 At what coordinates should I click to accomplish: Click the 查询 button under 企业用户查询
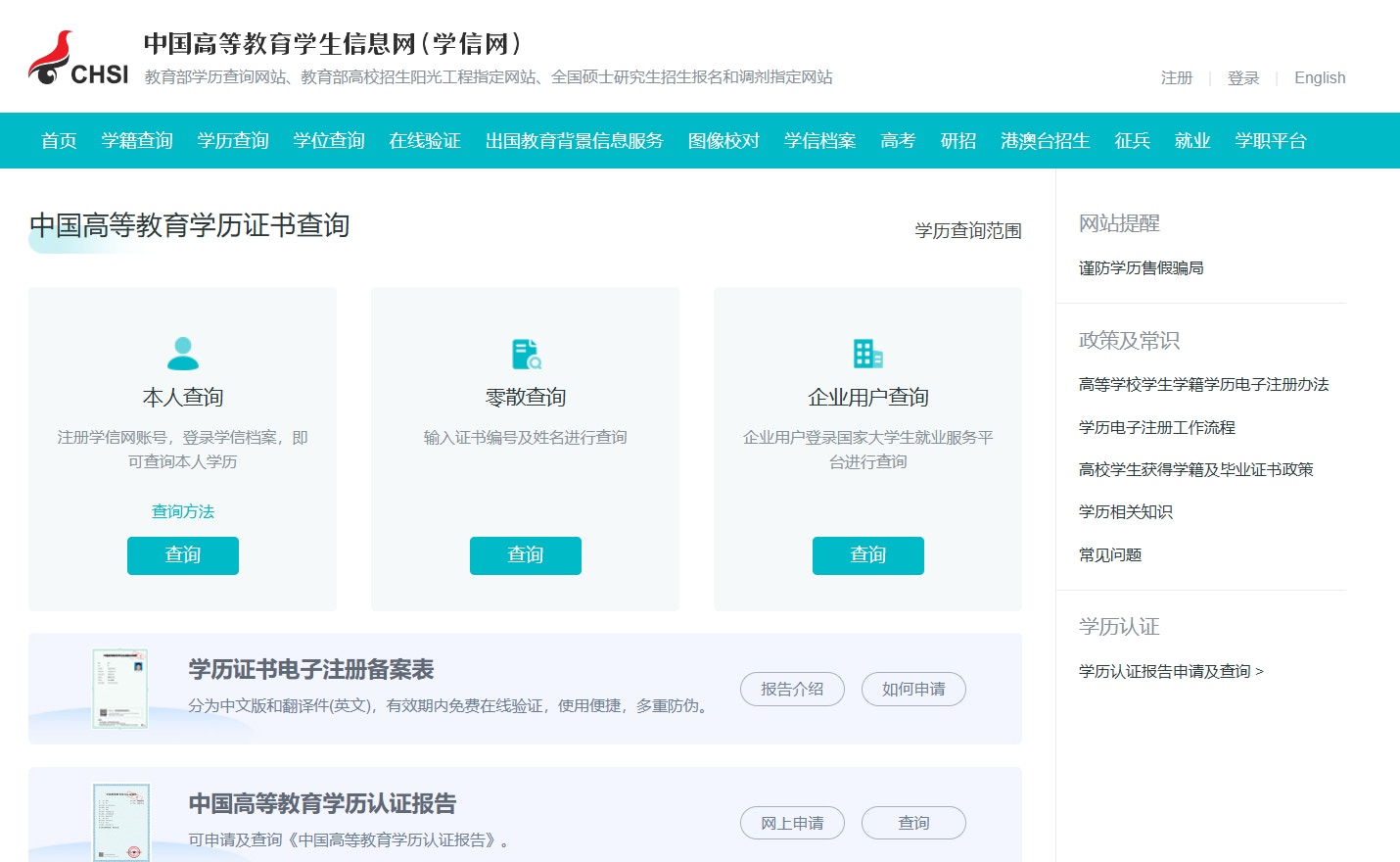(x=867, y=555)
